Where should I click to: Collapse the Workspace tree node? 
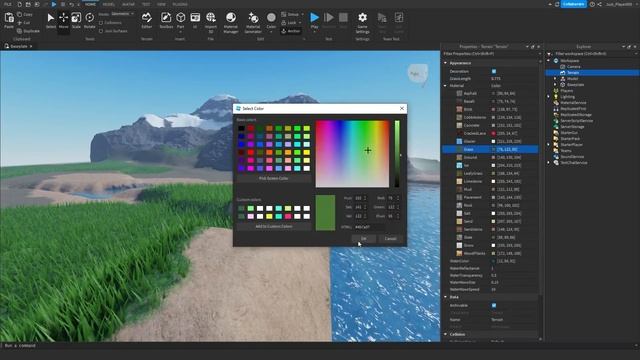coord(549,60)
